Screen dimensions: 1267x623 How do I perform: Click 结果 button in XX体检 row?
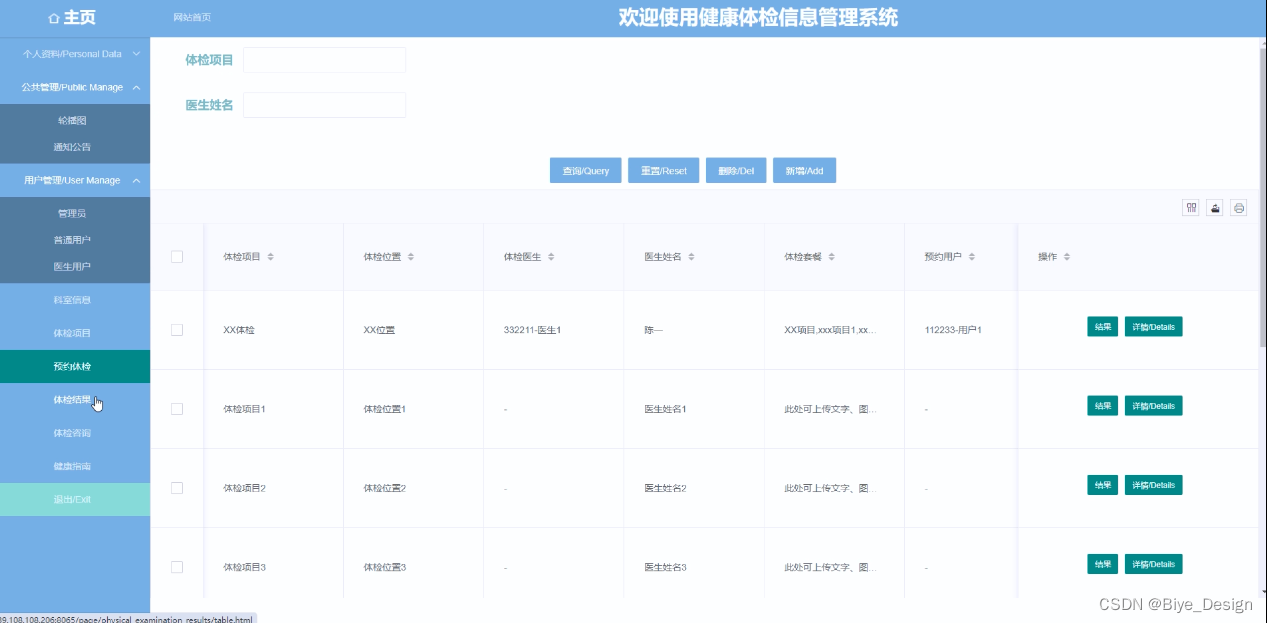(x=1102, y=327)
